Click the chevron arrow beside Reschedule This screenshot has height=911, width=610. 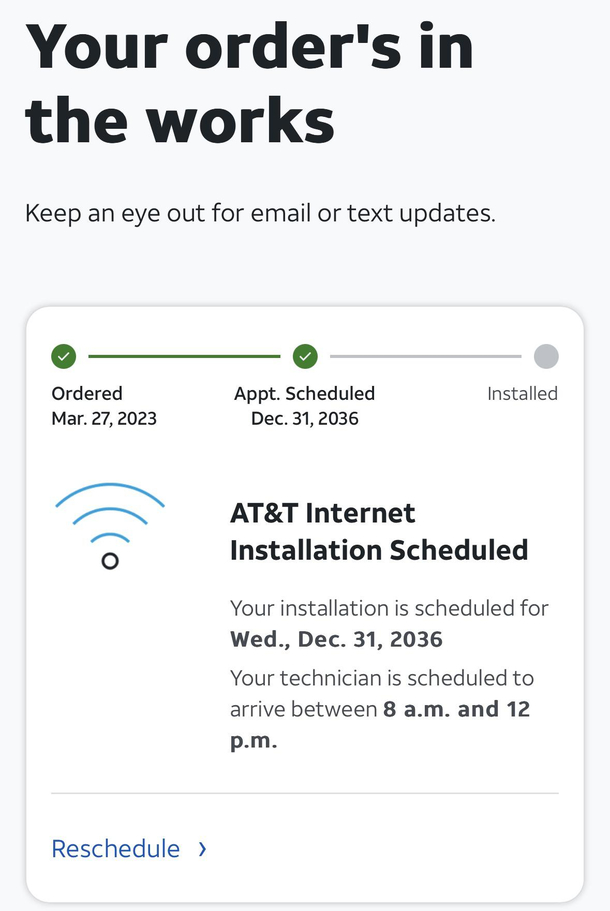coord(202,849)
